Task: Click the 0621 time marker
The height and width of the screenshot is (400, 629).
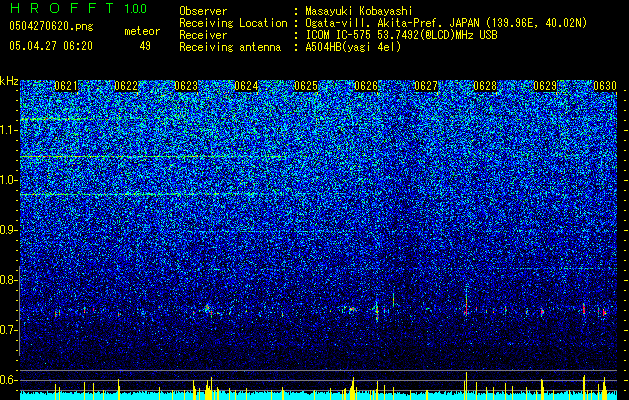Action: click(x=66, y=86)
